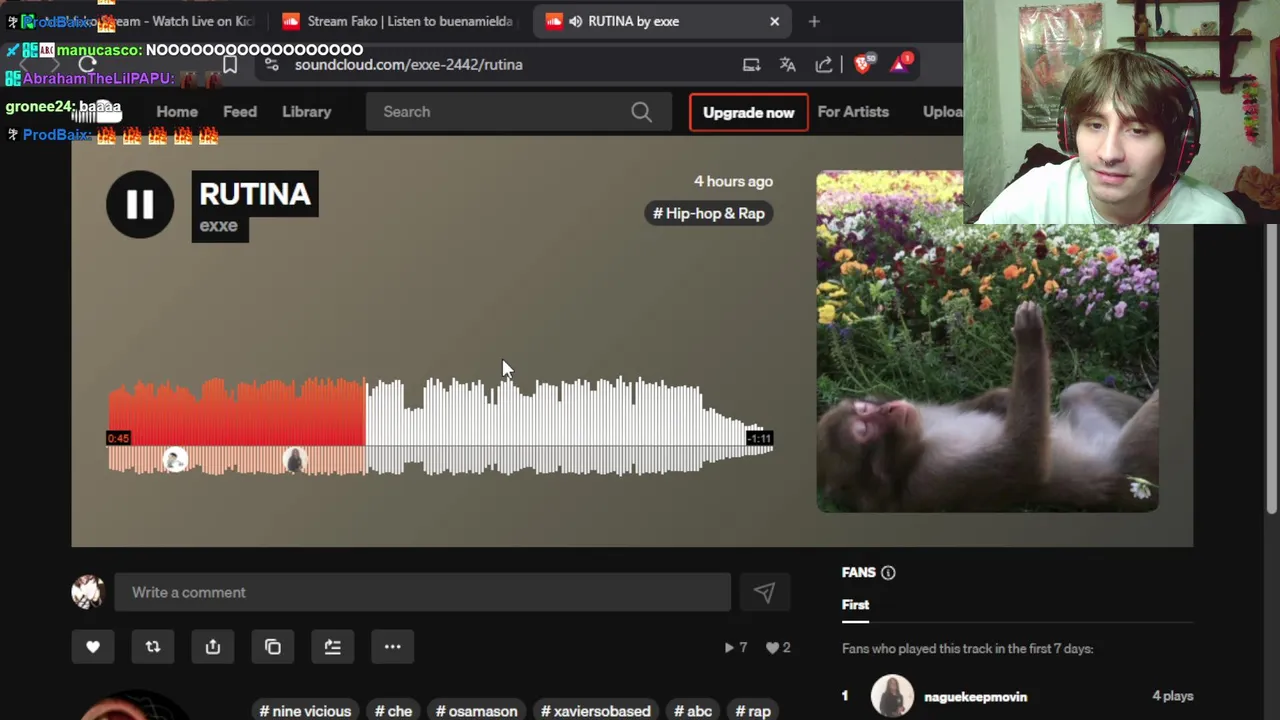Seek within the track waveform

(440, 425)
